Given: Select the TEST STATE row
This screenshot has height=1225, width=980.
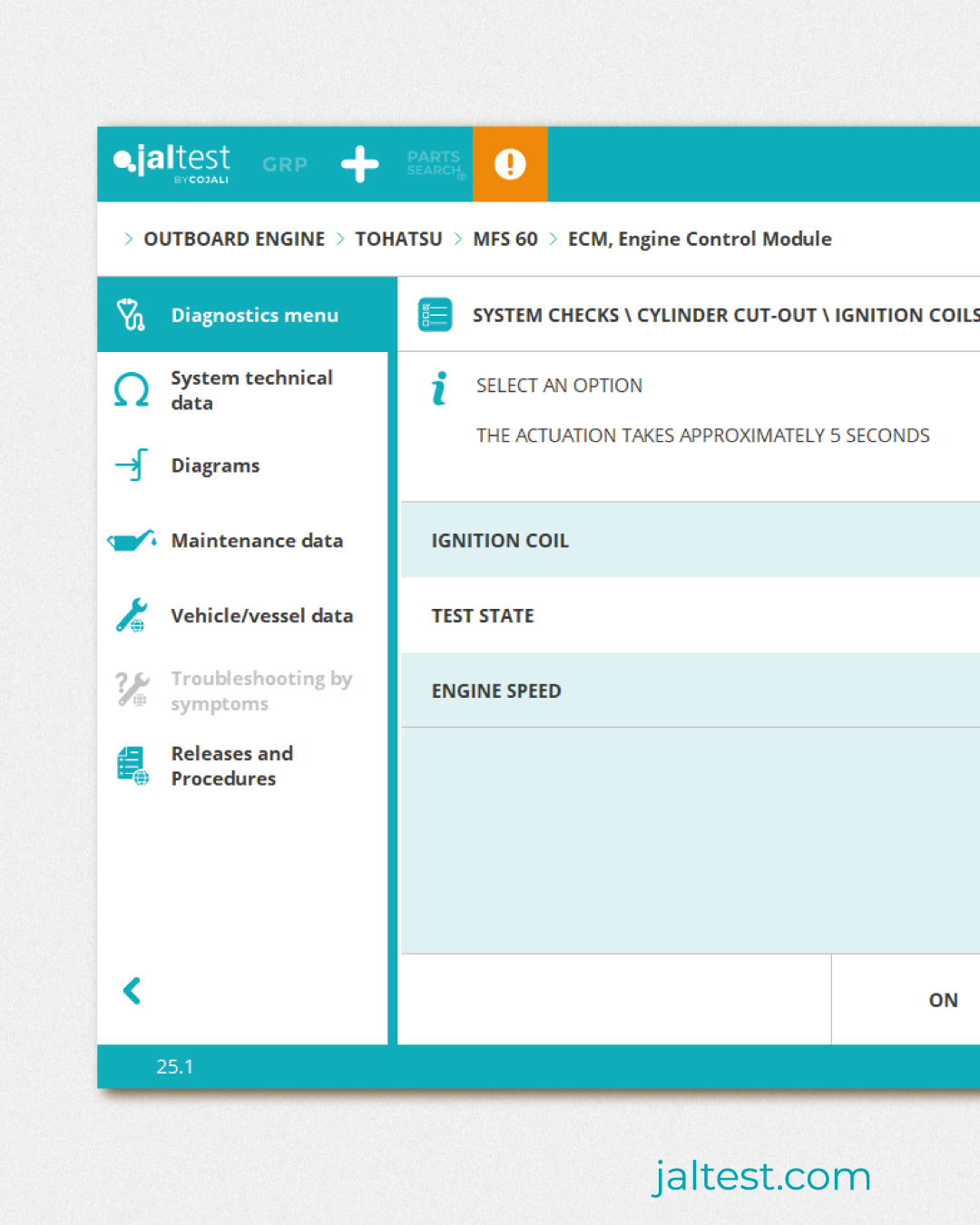Looking at the screenshot, I should click(x=691, y=615).
